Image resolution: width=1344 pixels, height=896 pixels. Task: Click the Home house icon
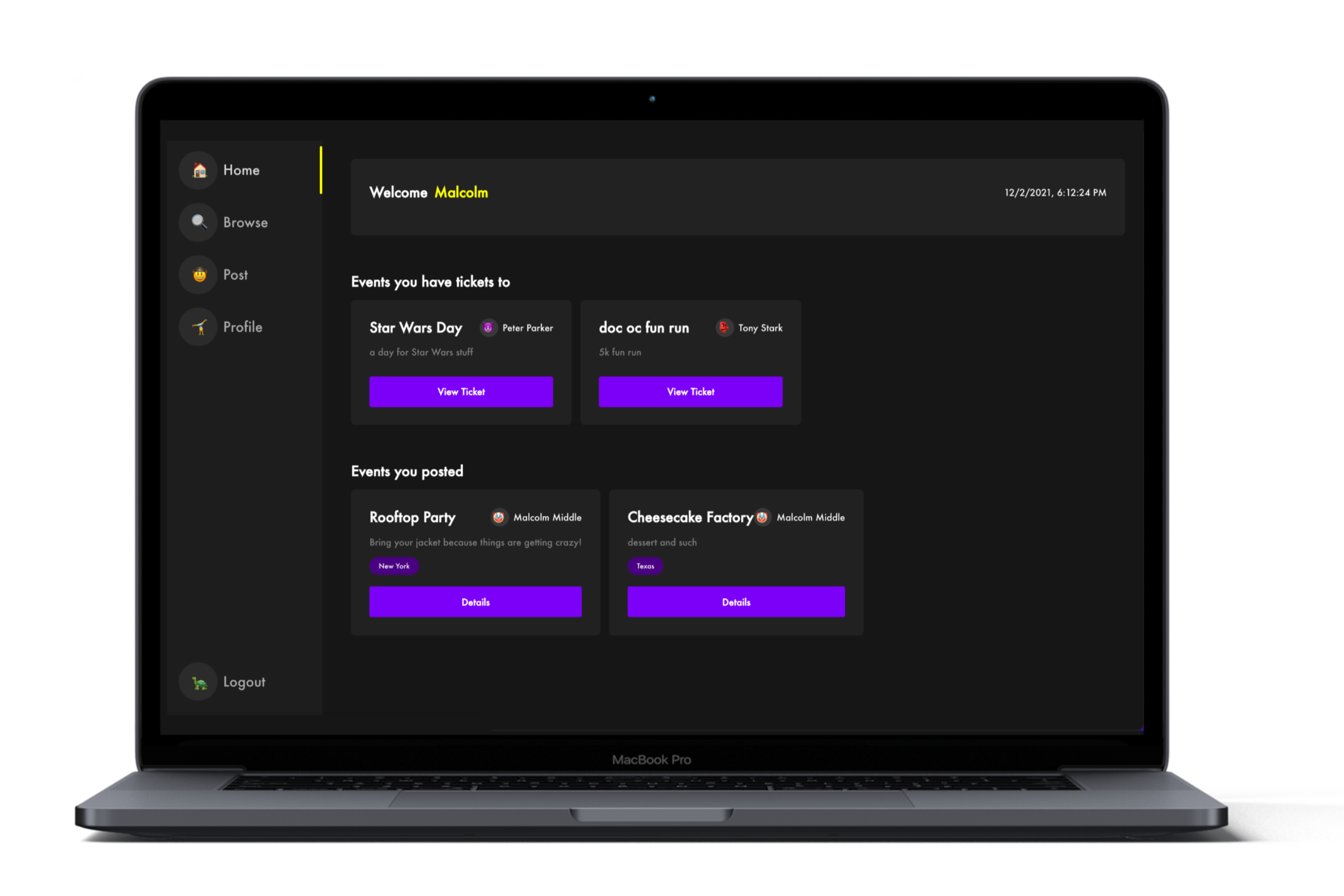(x=199, y=170)
